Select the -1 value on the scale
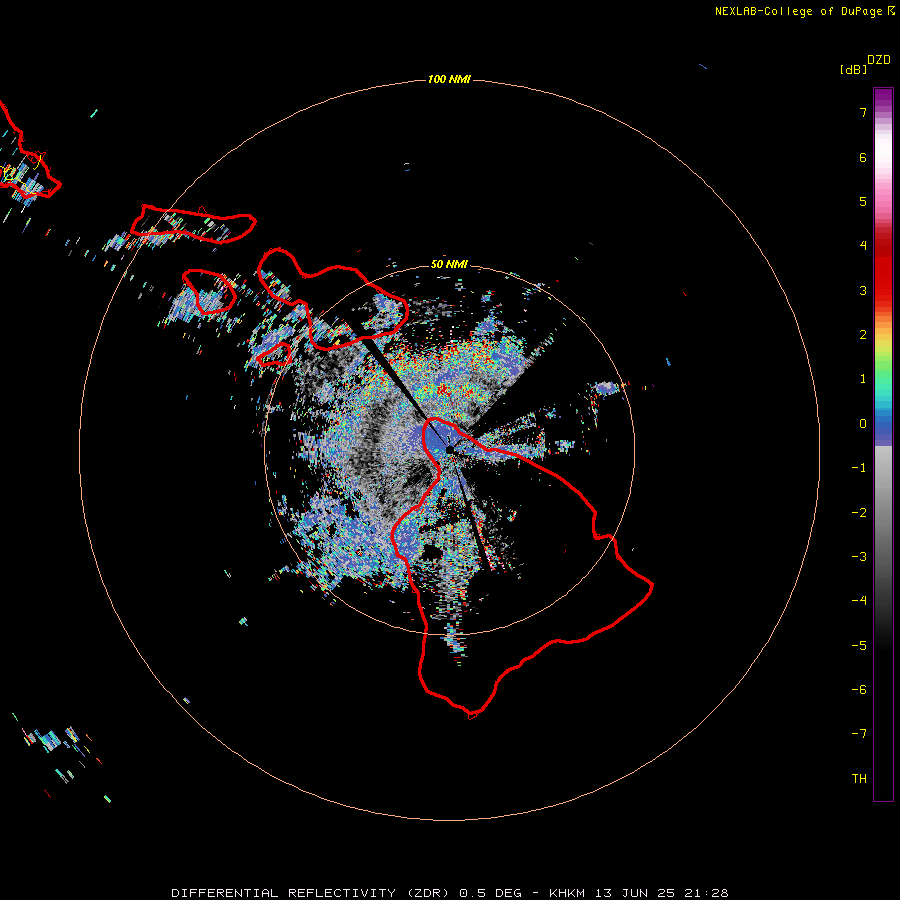Screen dimensions: 900x900 [x=859, y=468]
